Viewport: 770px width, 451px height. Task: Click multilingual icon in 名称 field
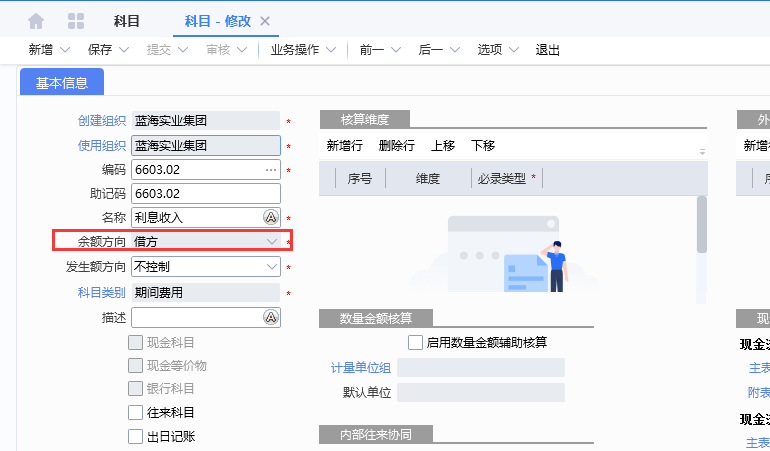pos(271,217)
